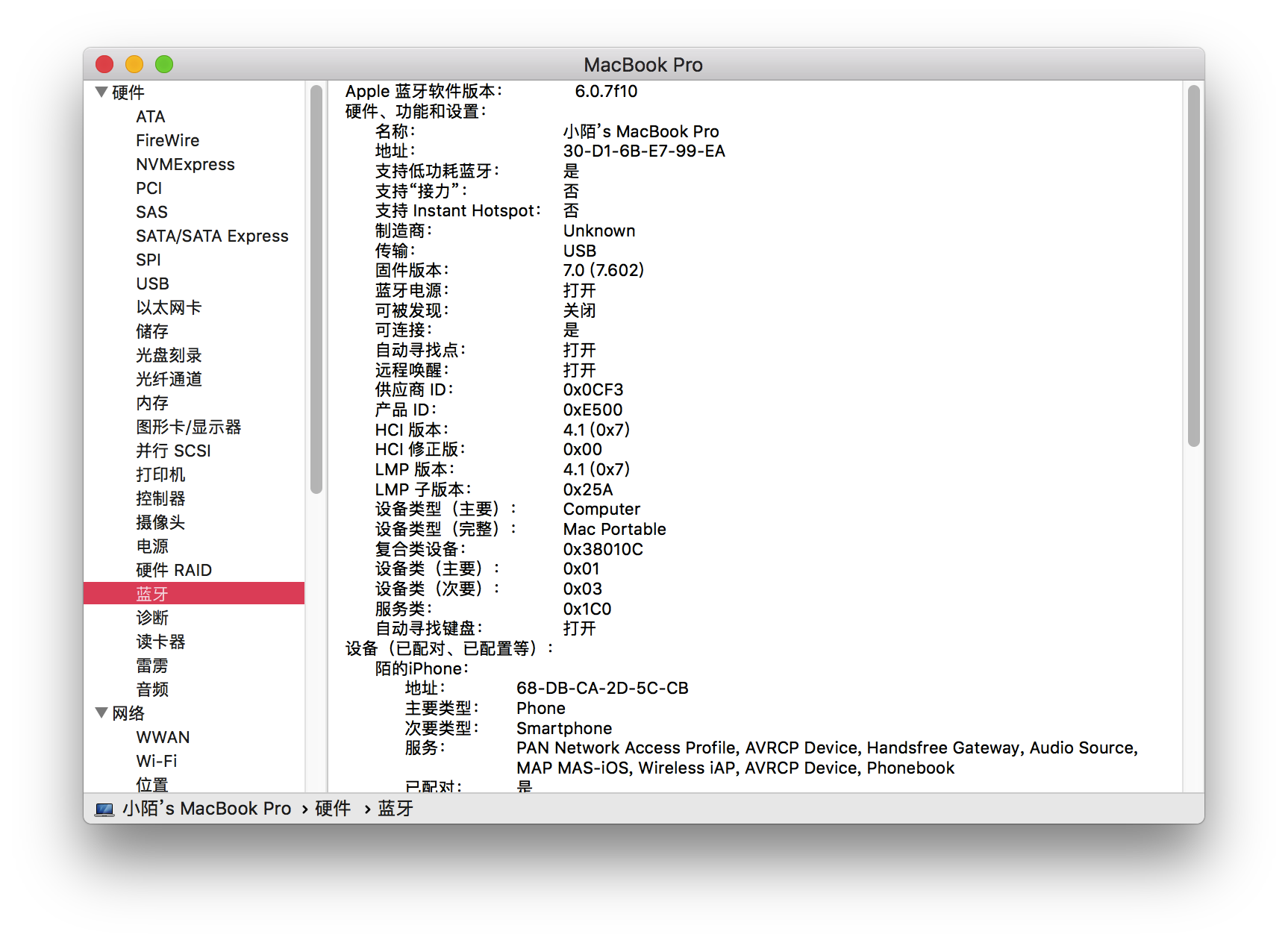The height and width of the screenshot is (943, 1288).
Task: Click the 陌的iPhone device heading
Action: (422, 668)
